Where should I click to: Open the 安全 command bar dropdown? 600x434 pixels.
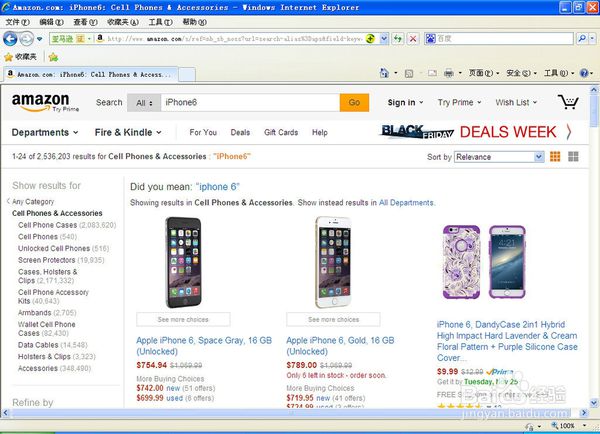[521, 73]
